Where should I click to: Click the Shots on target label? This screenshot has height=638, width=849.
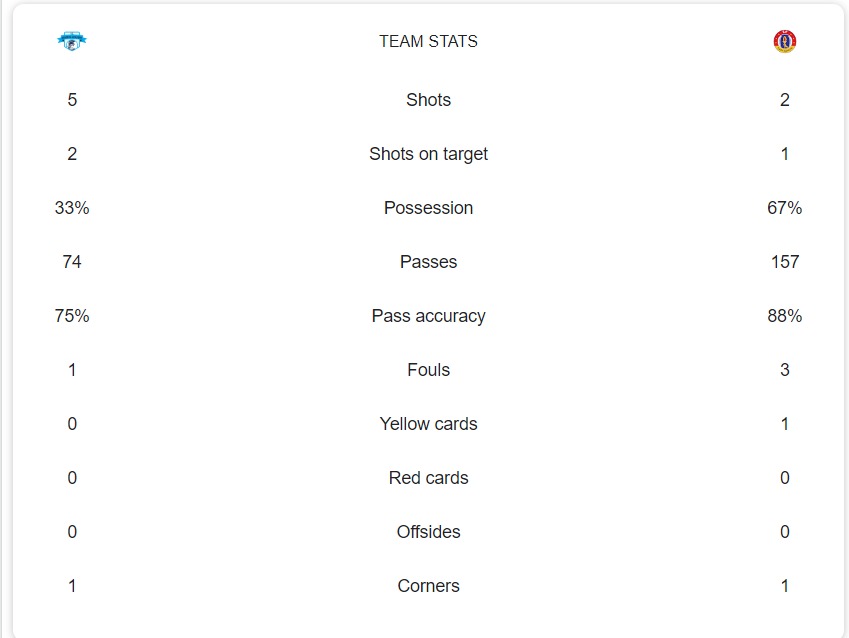pyautogui.click(x=428, y=154)
